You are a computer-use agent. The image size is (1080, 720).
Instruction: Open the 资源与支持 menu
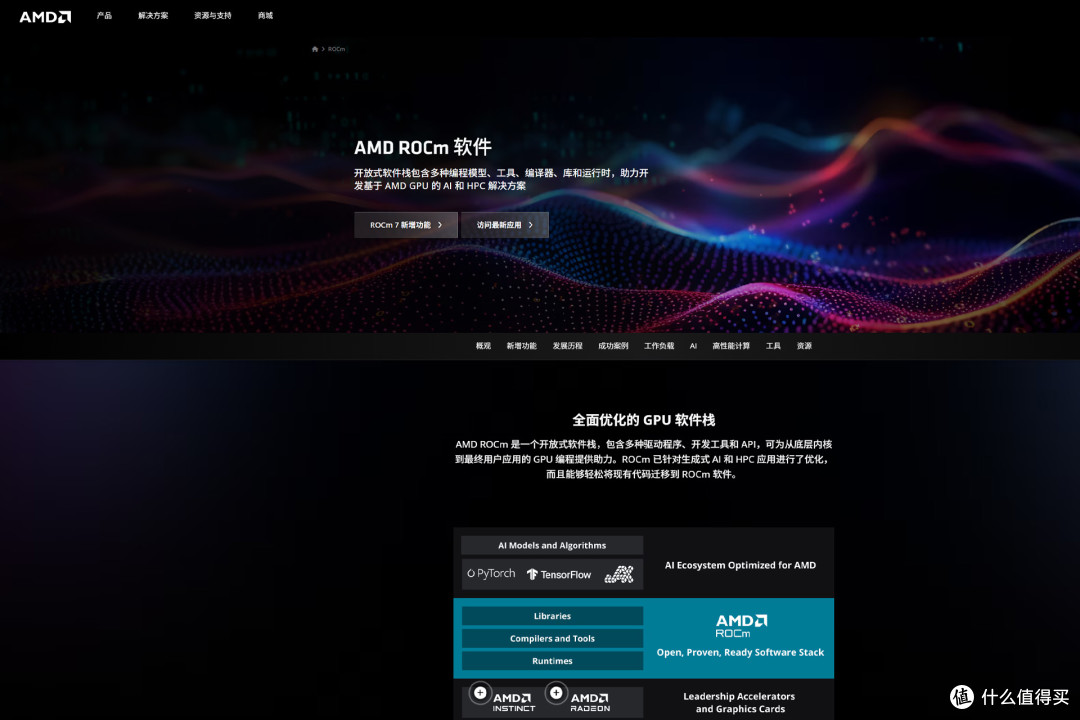pyautogui.click(x=213, y=15)
